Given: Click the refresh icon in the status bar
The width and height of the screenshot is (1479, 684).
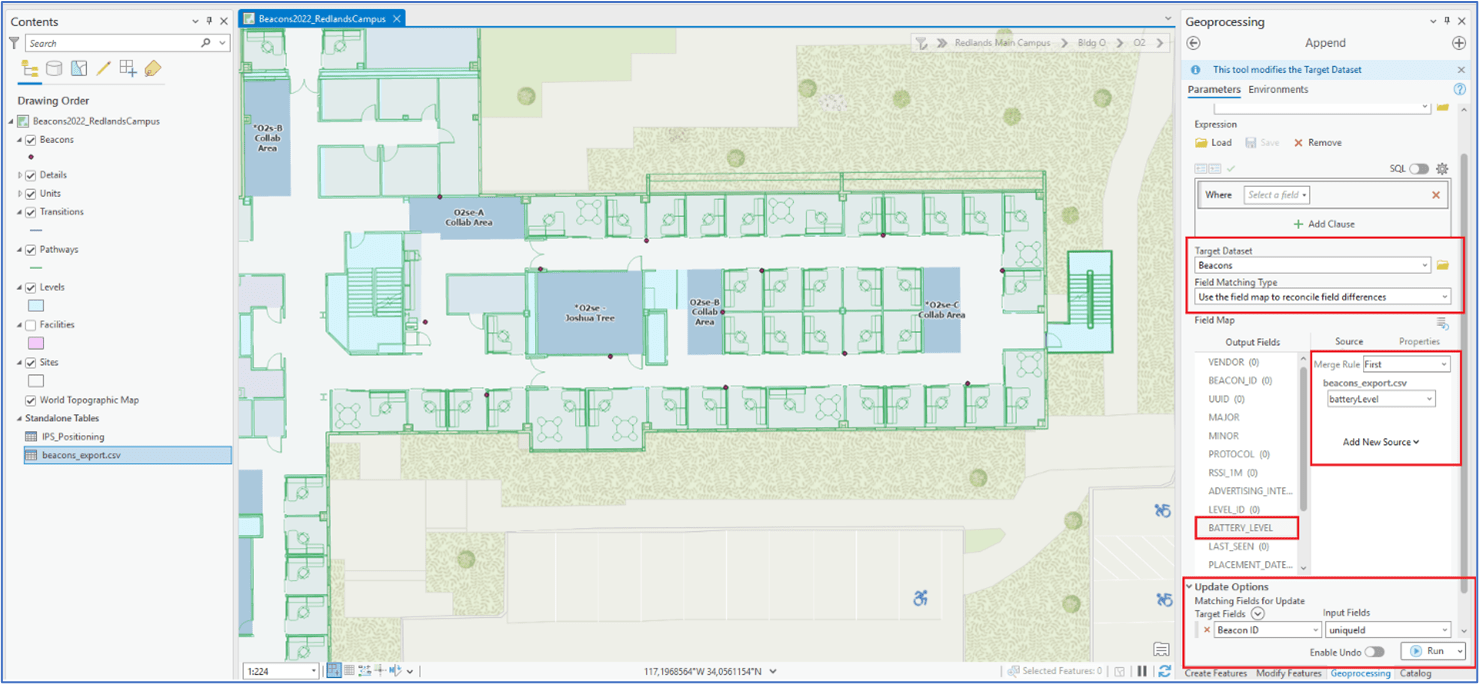Looking at the screenshot, I should pos(1166,673).
